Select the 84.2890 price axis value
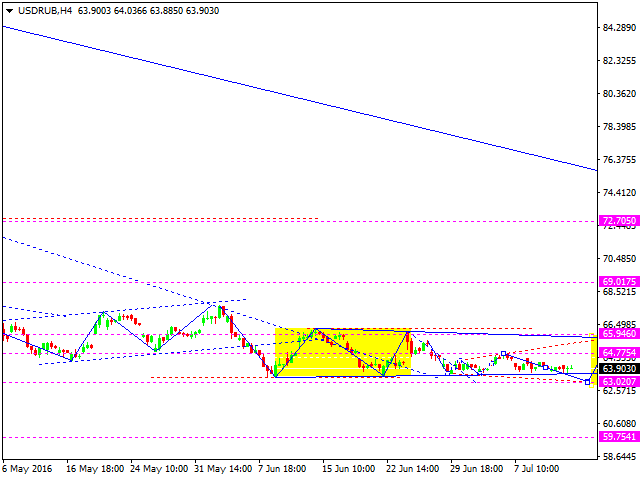This screenshot has width=640, height=480. [619, 28]
